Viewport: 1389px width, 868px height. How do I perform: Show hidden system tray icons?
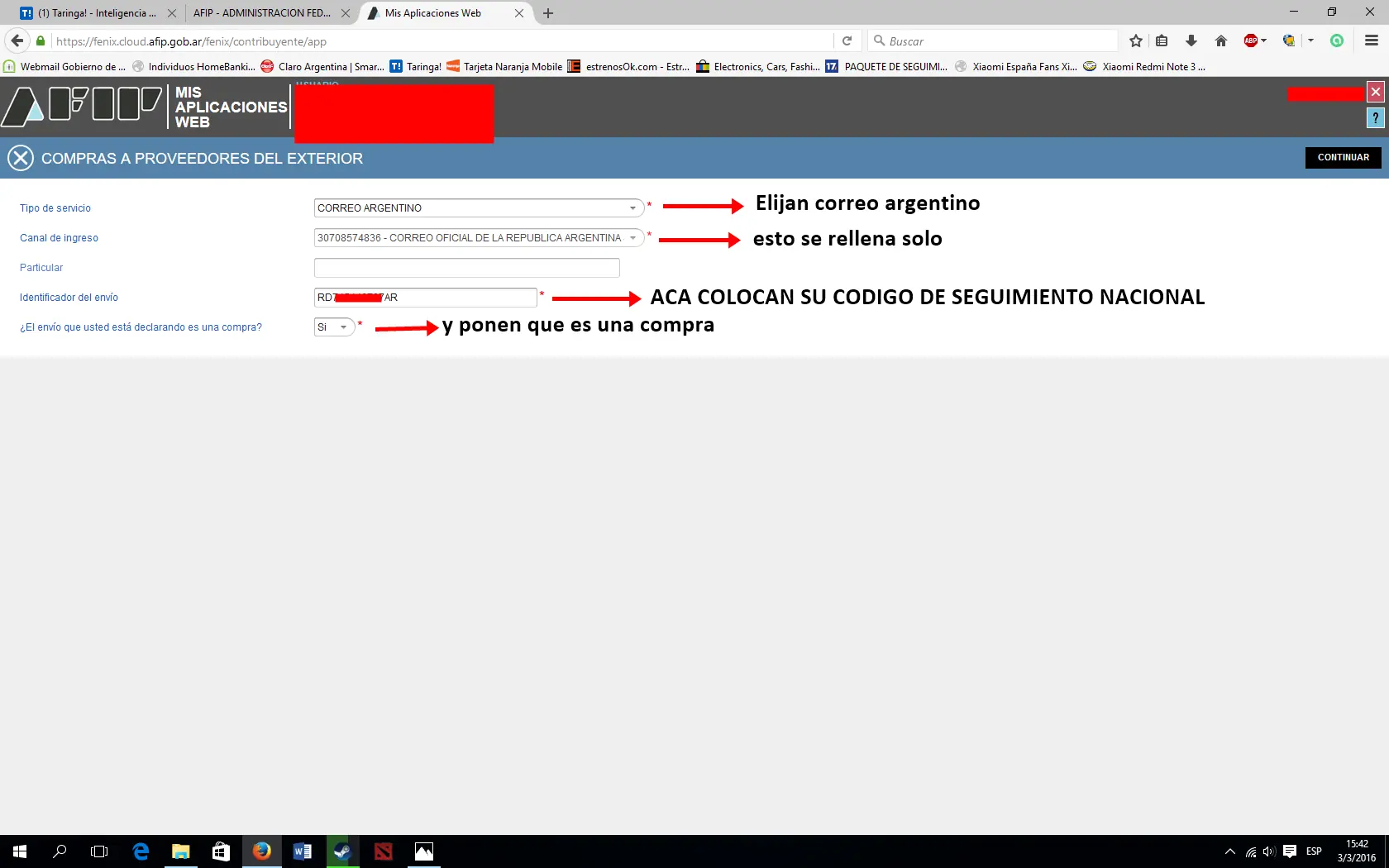pos(1229,851)
